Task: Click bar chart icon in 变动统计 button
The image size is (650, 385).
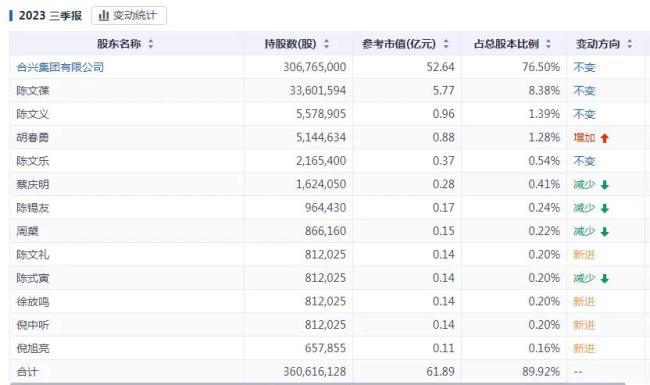Action: [104, 16]
